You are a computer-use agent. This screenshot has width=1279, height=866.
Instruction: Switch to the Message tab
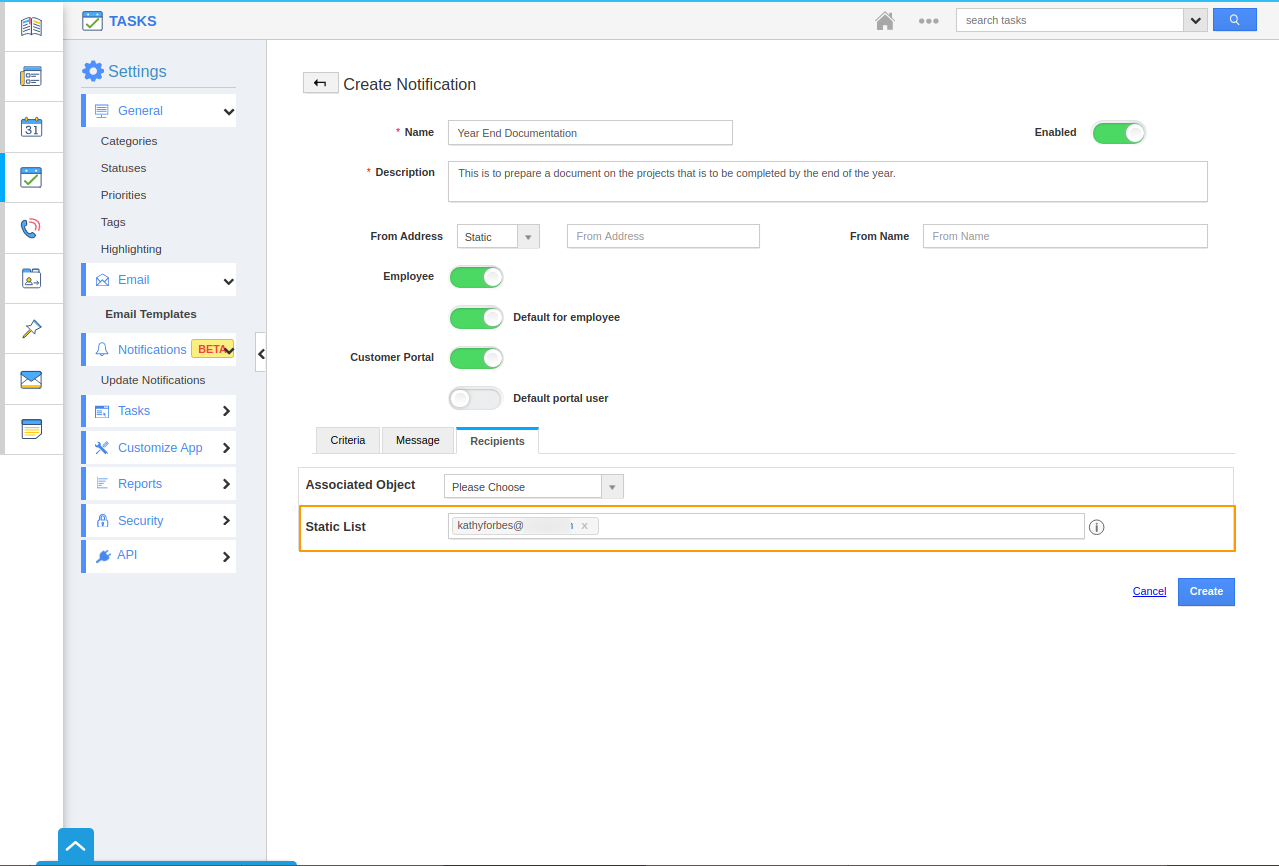(417, 441)
